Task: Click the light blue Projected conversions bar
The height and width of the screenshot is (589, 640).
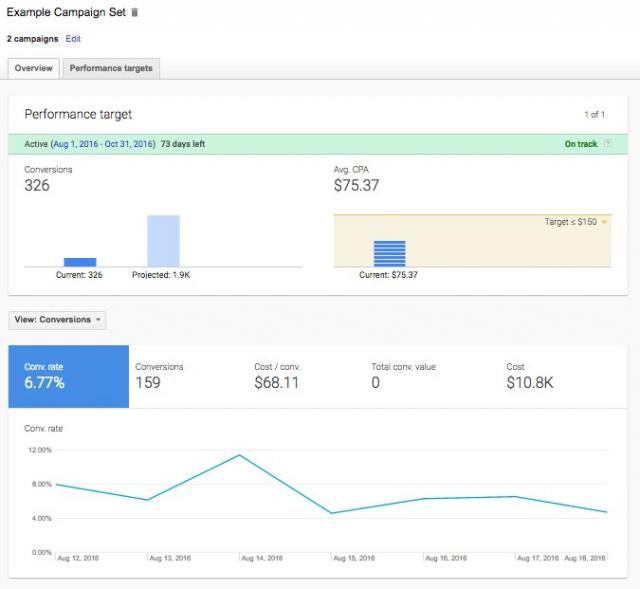Action: coord(163,241)
